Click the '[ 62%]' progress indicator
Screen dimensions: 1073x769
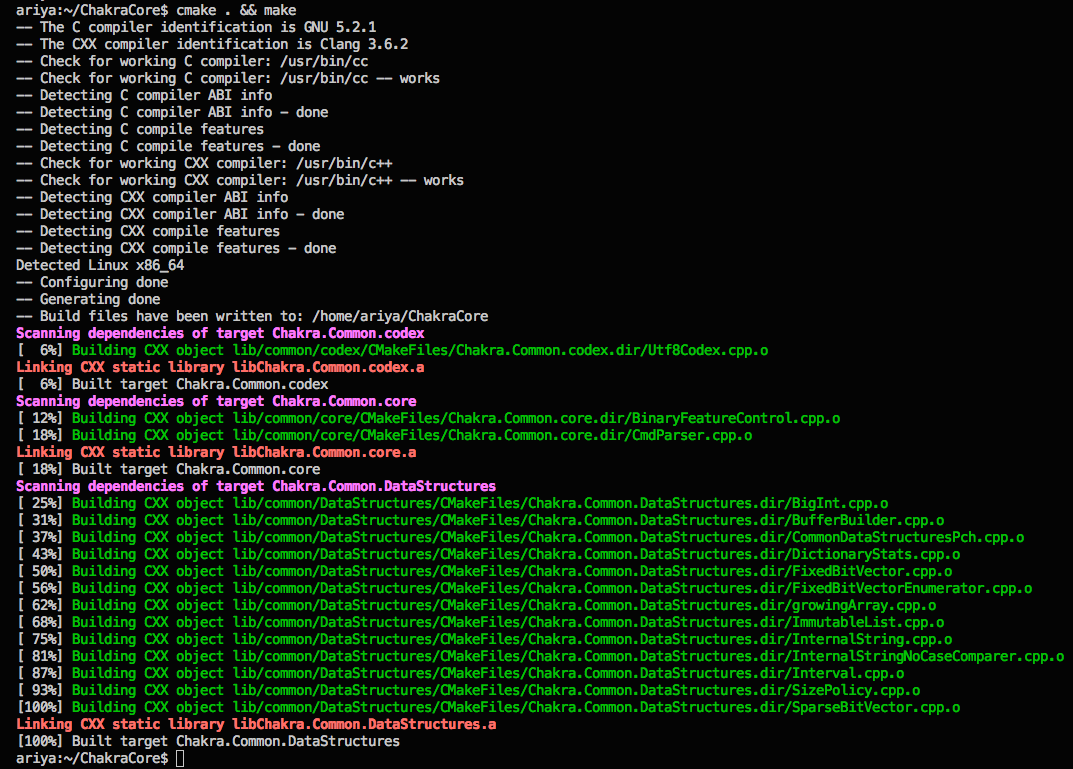click(x=40, y=605)
